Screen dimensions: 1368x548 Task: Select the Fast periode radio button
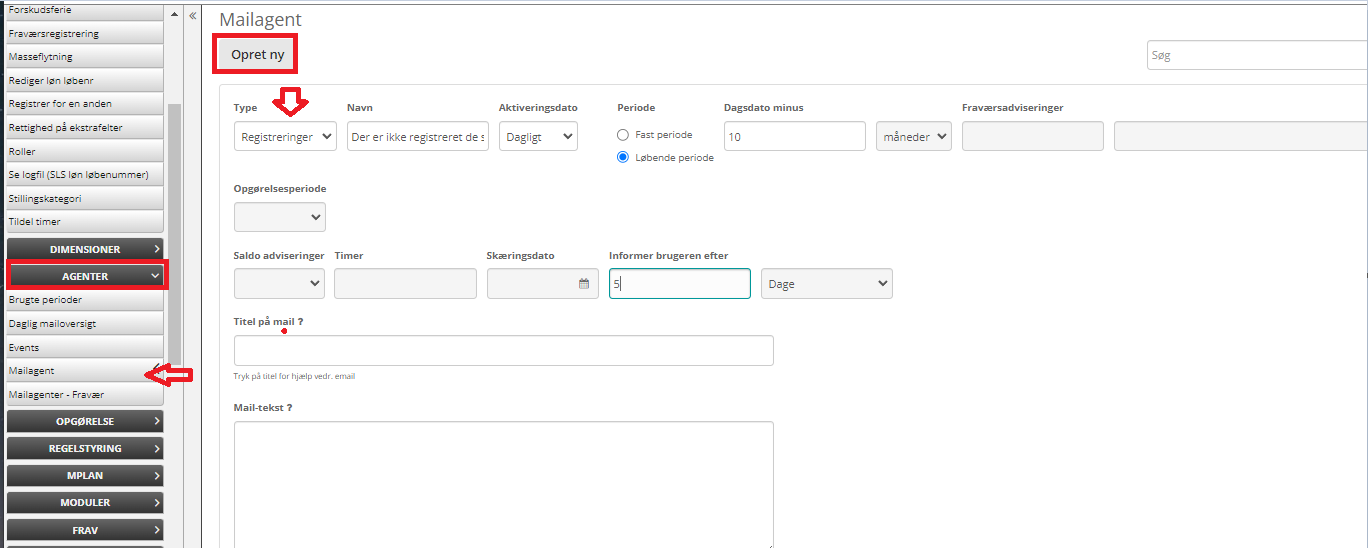coord(623,135)
